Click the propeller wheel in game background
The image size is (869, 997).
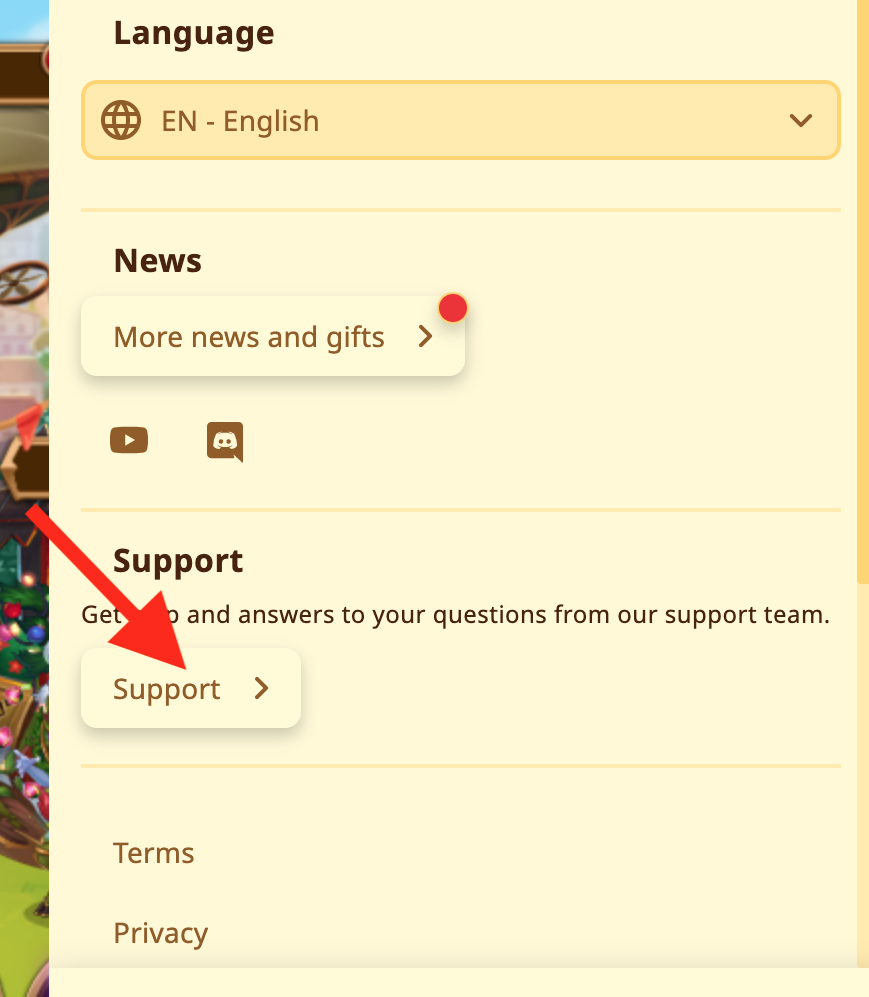(24, 282)
